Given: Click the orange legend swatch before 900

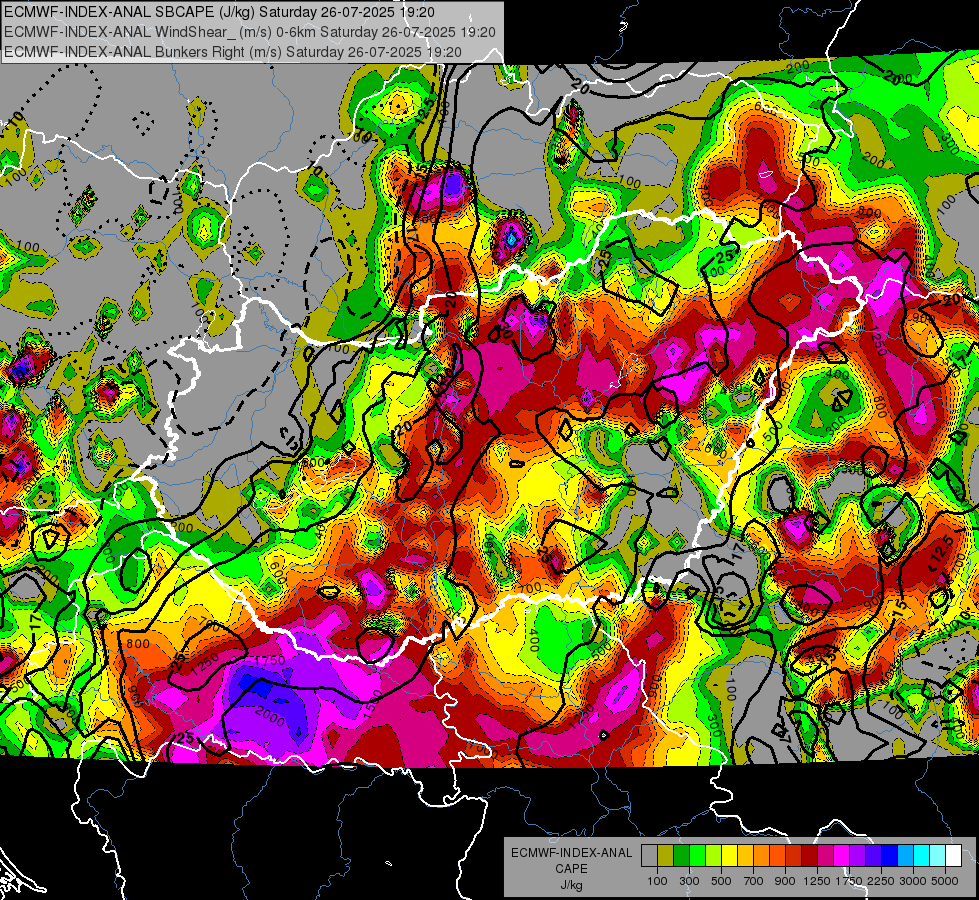Looking at the screenshot, I should click(x=762, y=856).
